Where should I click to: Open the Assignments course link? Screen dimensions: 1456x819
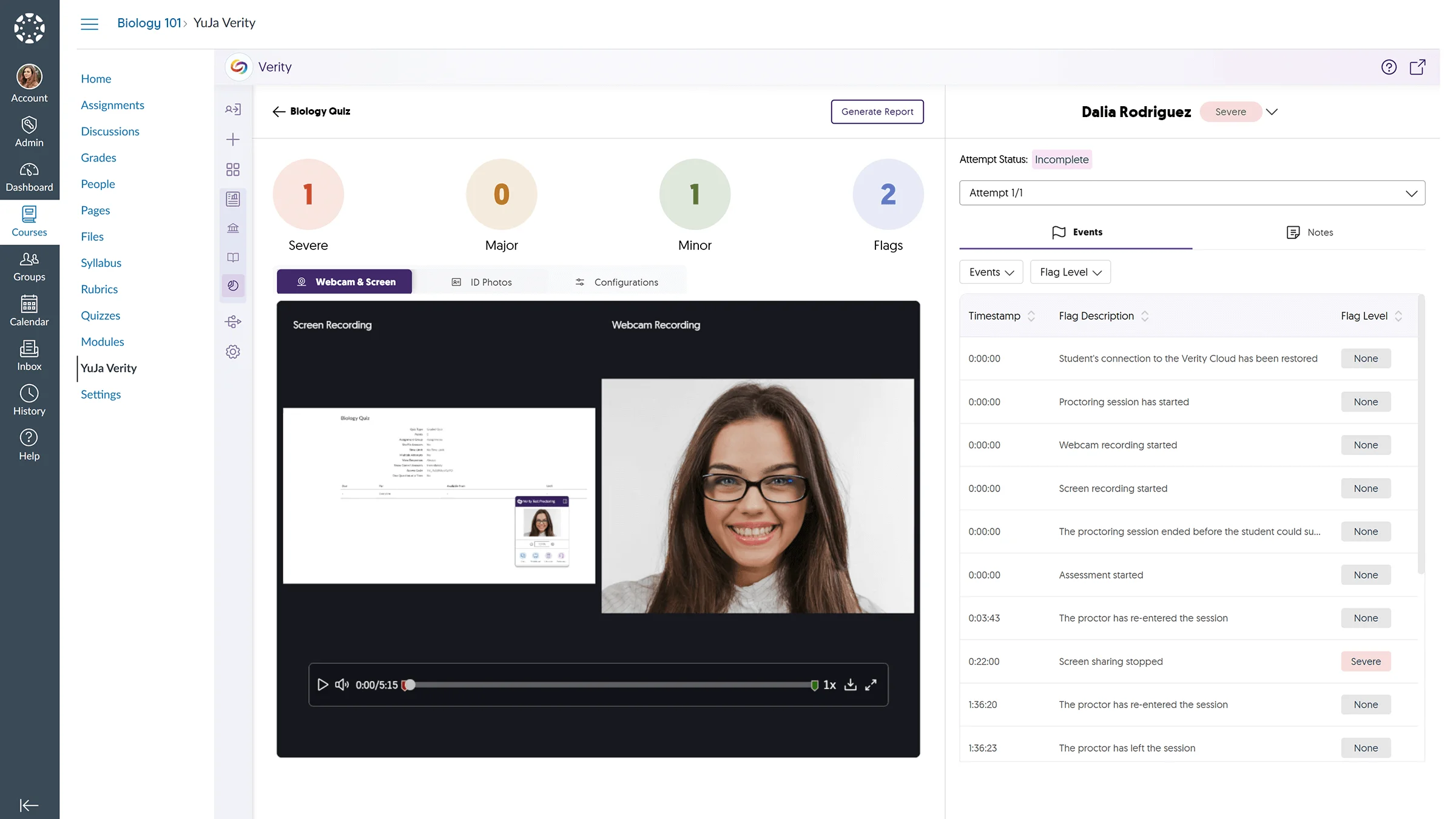click(112, 105)
